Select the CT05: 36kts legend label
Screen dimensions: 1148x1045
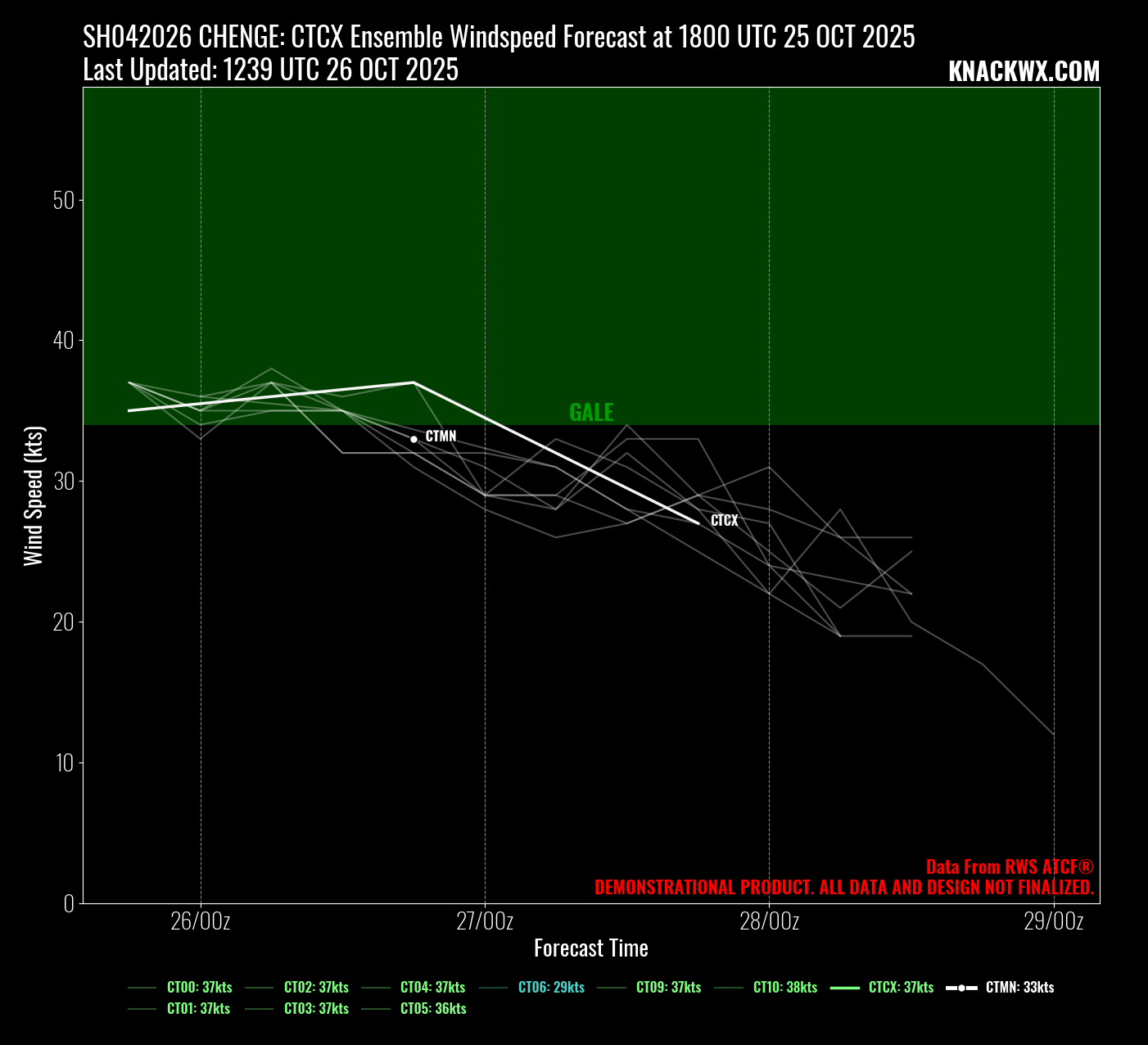pos(432,1009)
